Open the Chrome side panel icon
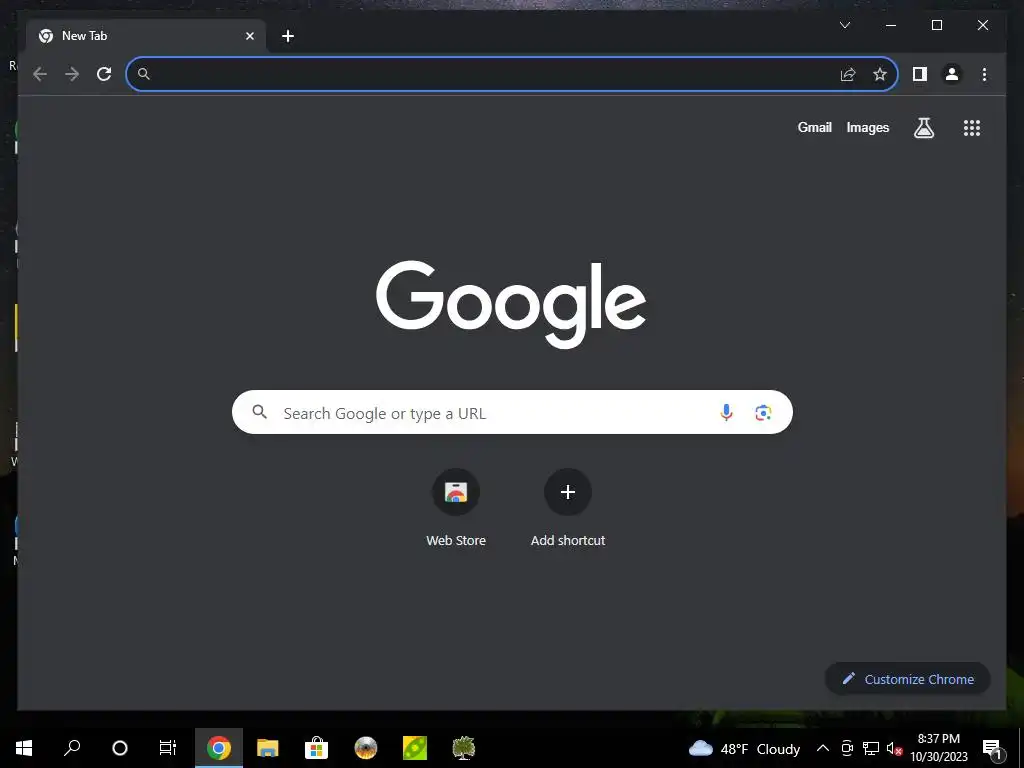This screenshot has width=1024, height=768. tap(920, 74)
